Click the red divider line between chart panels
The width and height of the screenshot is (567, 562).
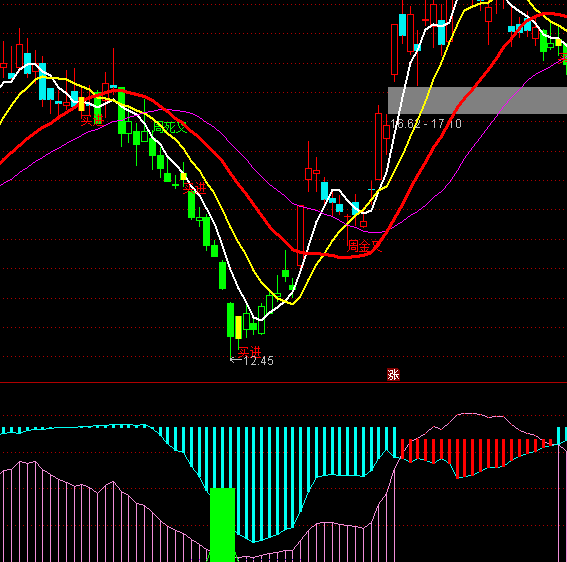coord(284,382)
